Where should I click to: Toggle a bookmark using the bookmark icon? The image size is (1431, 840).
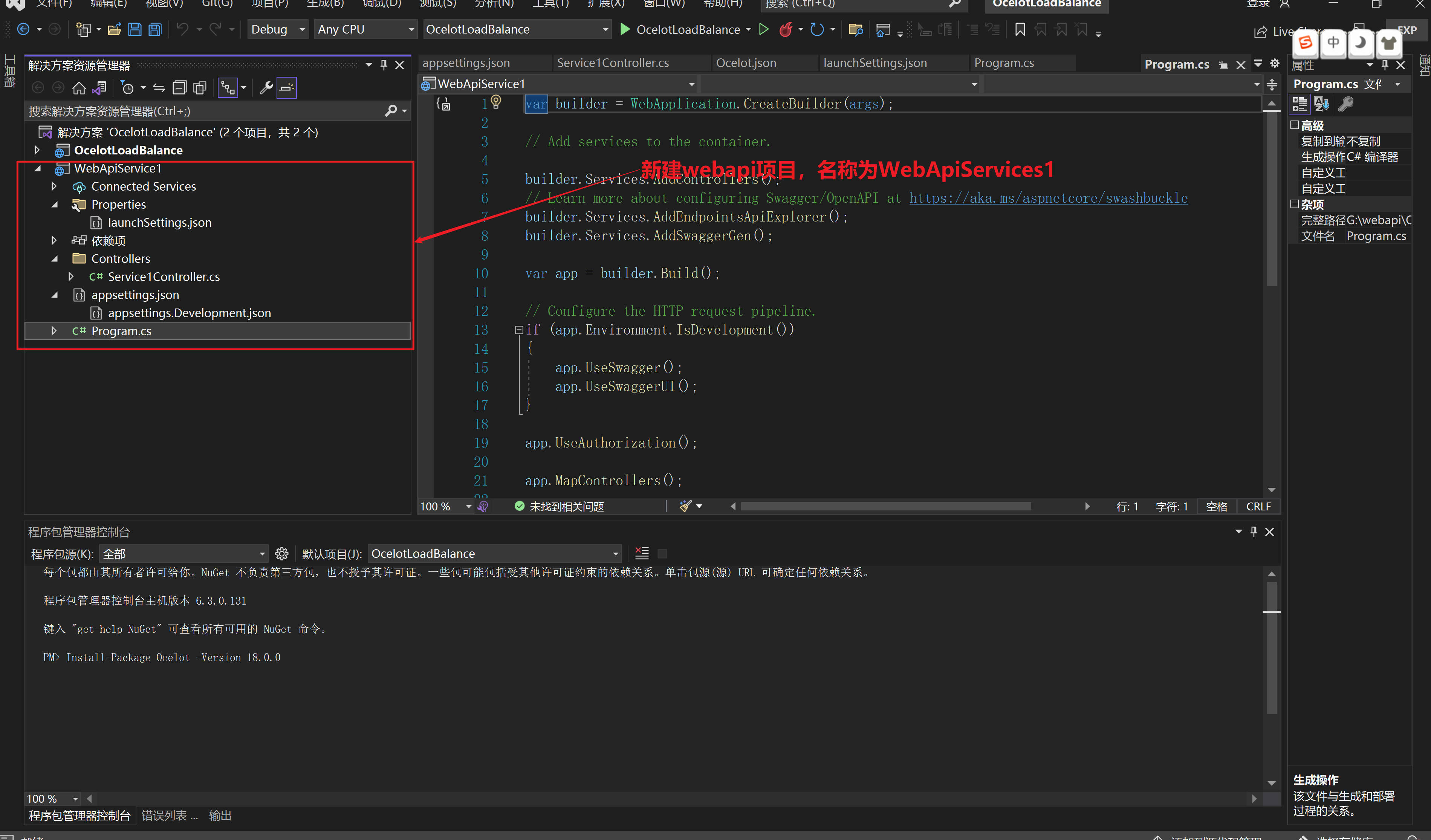(x=1019, y=29)
